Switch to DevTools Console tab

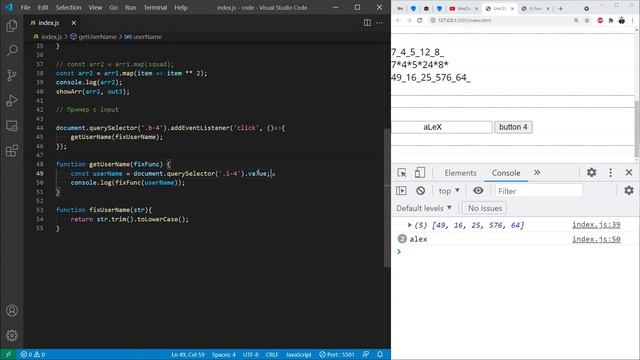[x=506, y=173]
